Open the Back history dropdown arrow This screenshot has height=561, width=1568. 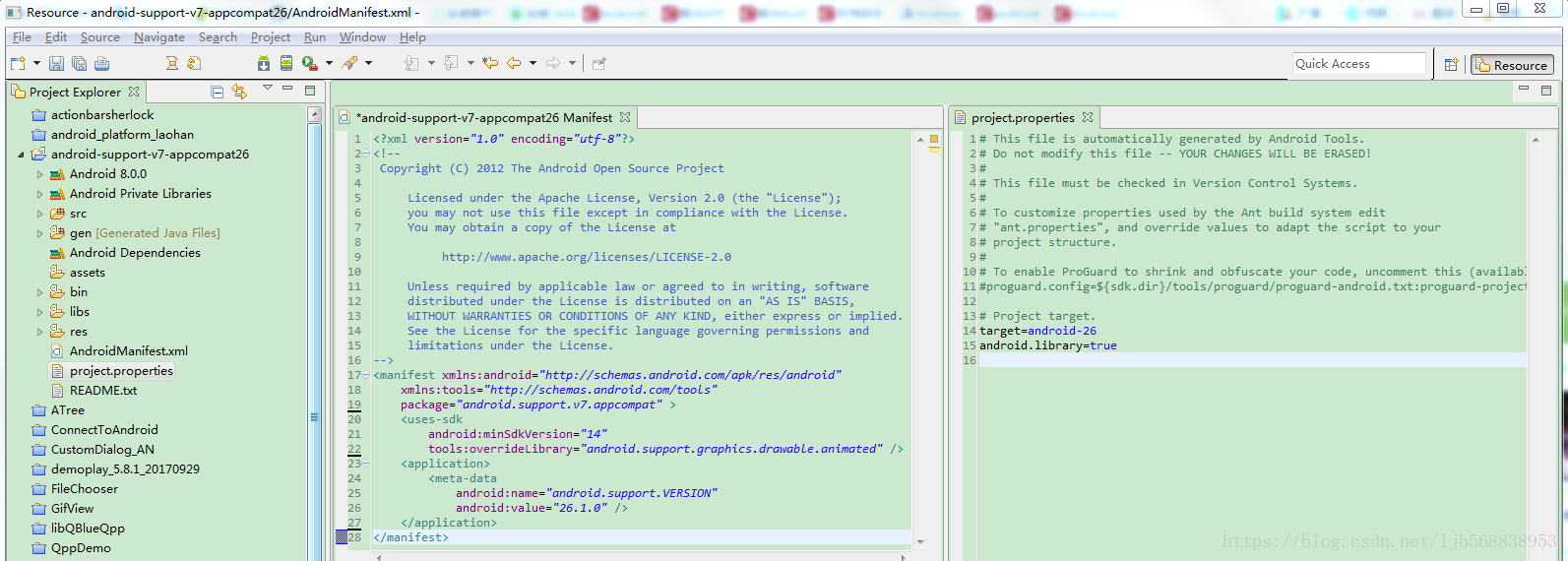[x=533, y=63]
